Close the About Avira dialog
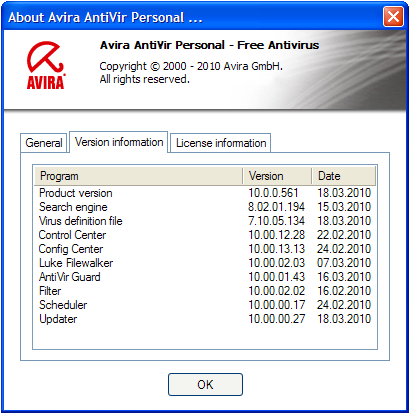Viewport: 410px width, 414px height. click(393, 17)
